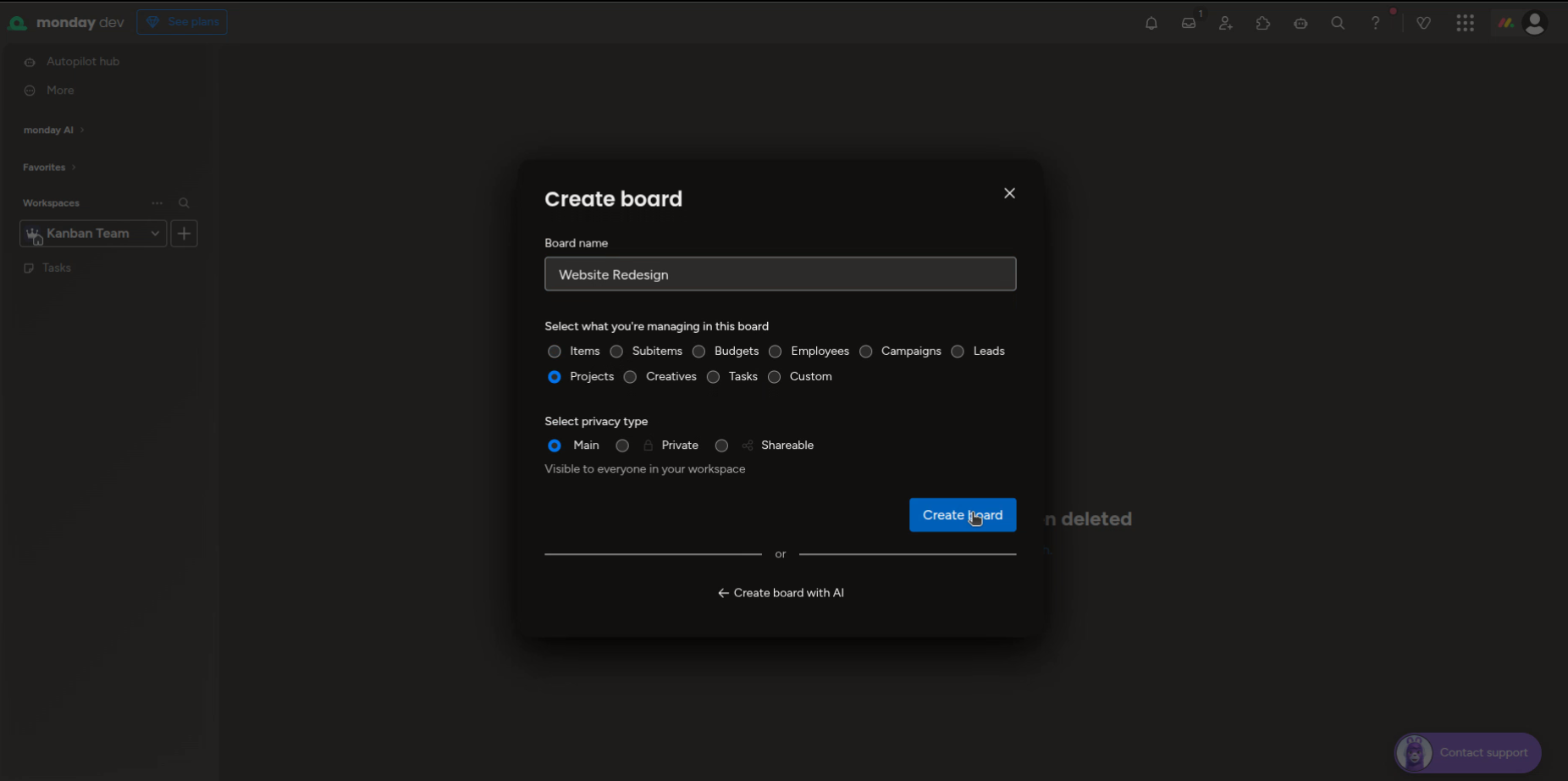Open the Contact support chat button
Screen dimensions: 1568x781
click(1468, 752)
